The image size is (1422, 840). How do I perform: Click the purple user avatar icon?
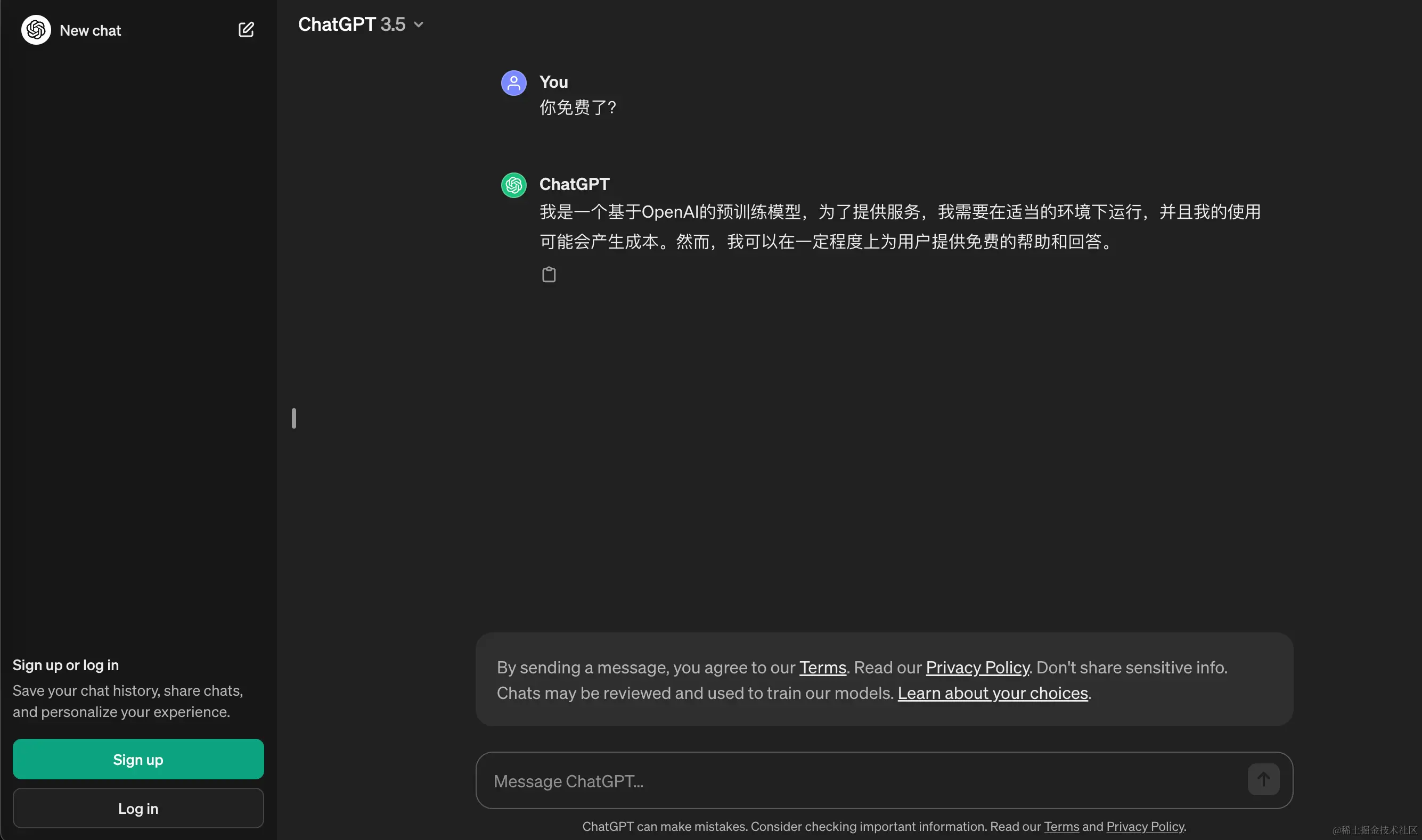pos(513,83)
